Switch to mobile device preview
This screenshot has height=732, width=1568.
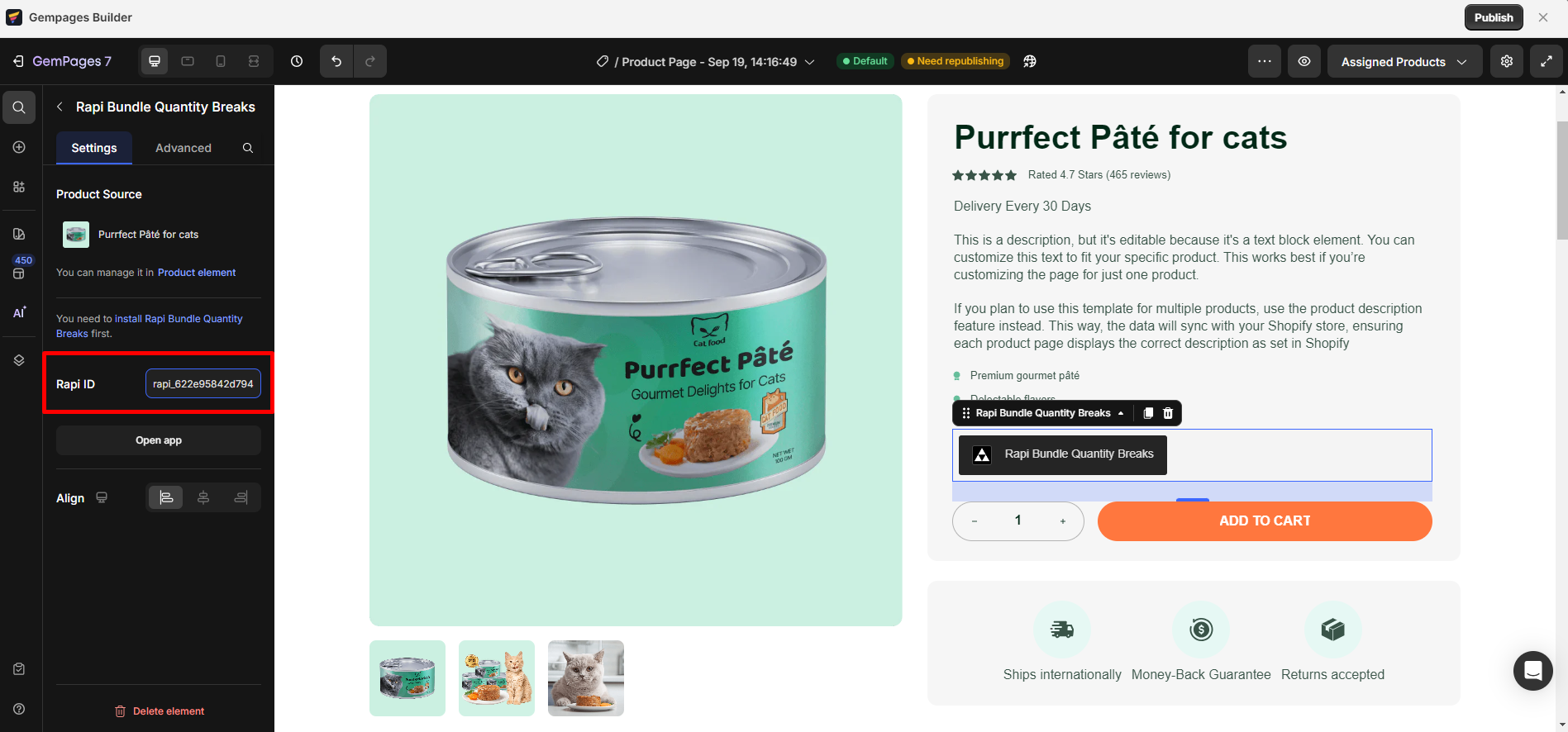221,61
